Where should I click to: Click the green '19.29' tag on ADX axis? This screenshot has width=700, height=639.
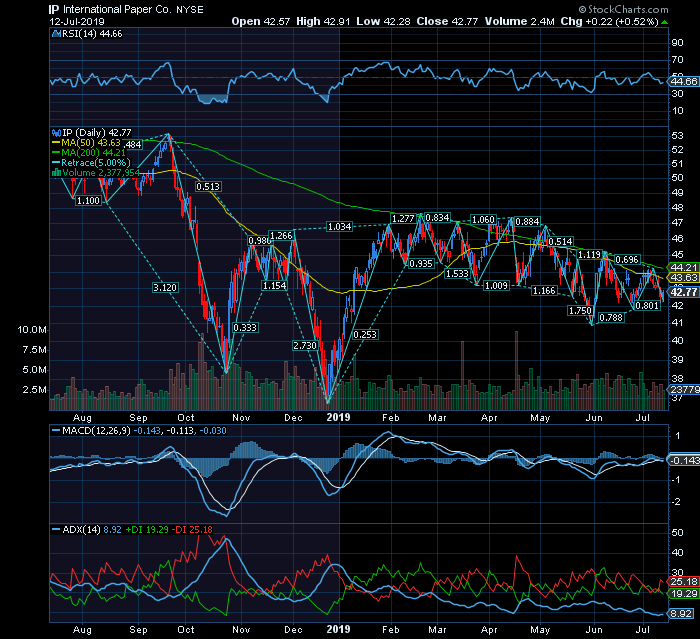(x=683, y=594)
